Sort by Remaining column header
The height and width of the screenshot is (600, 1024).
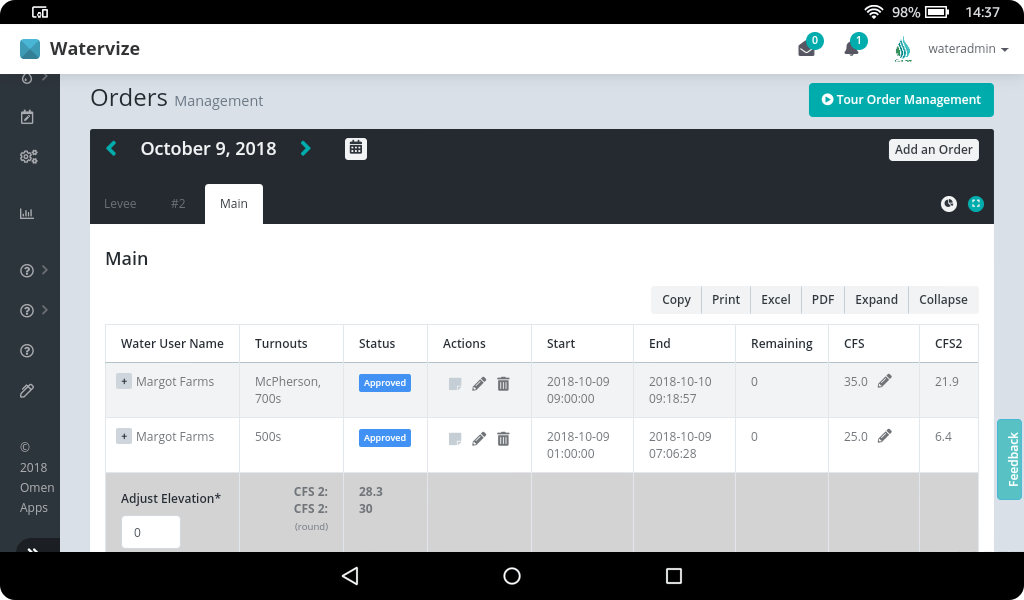tap(782, 343)
